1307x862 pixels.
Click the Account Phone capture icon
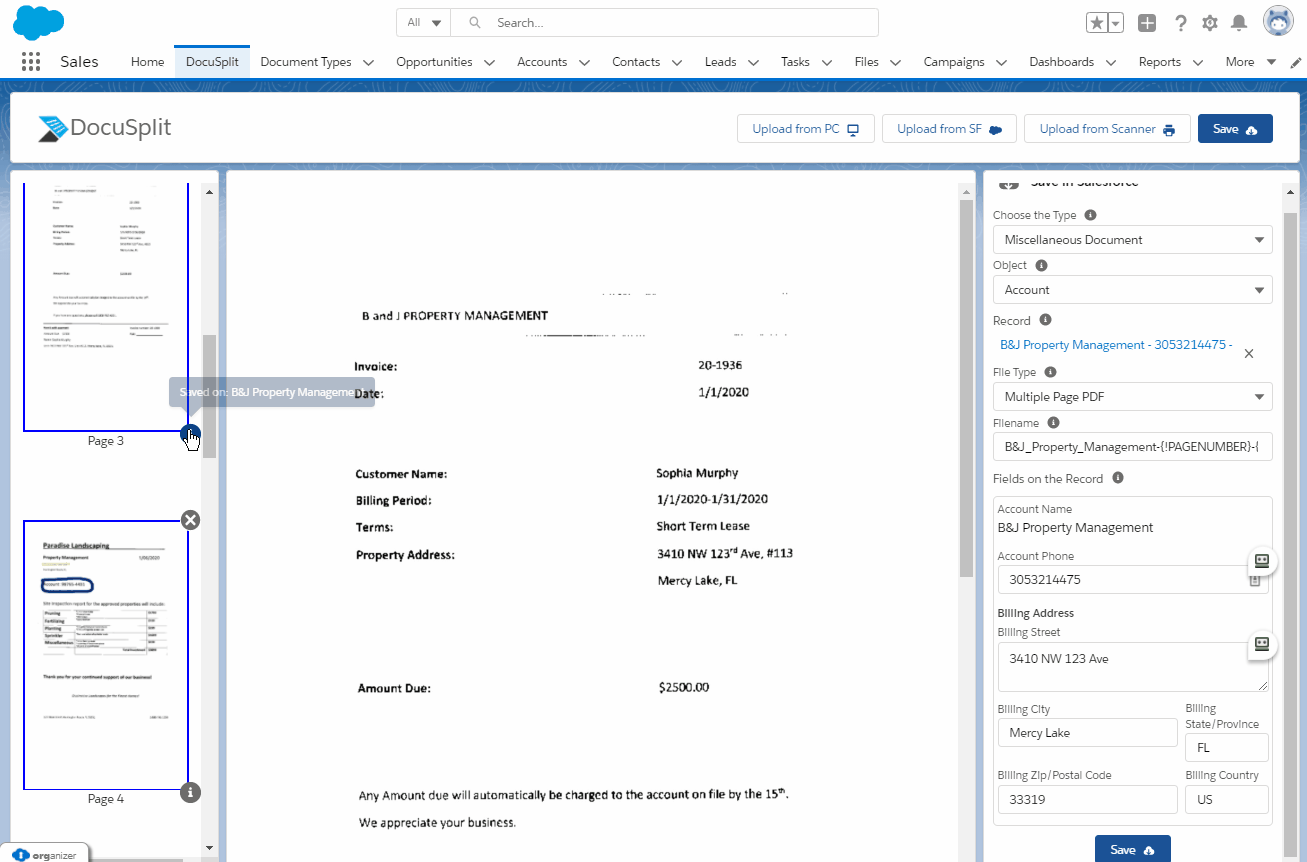pos(1261,560)
